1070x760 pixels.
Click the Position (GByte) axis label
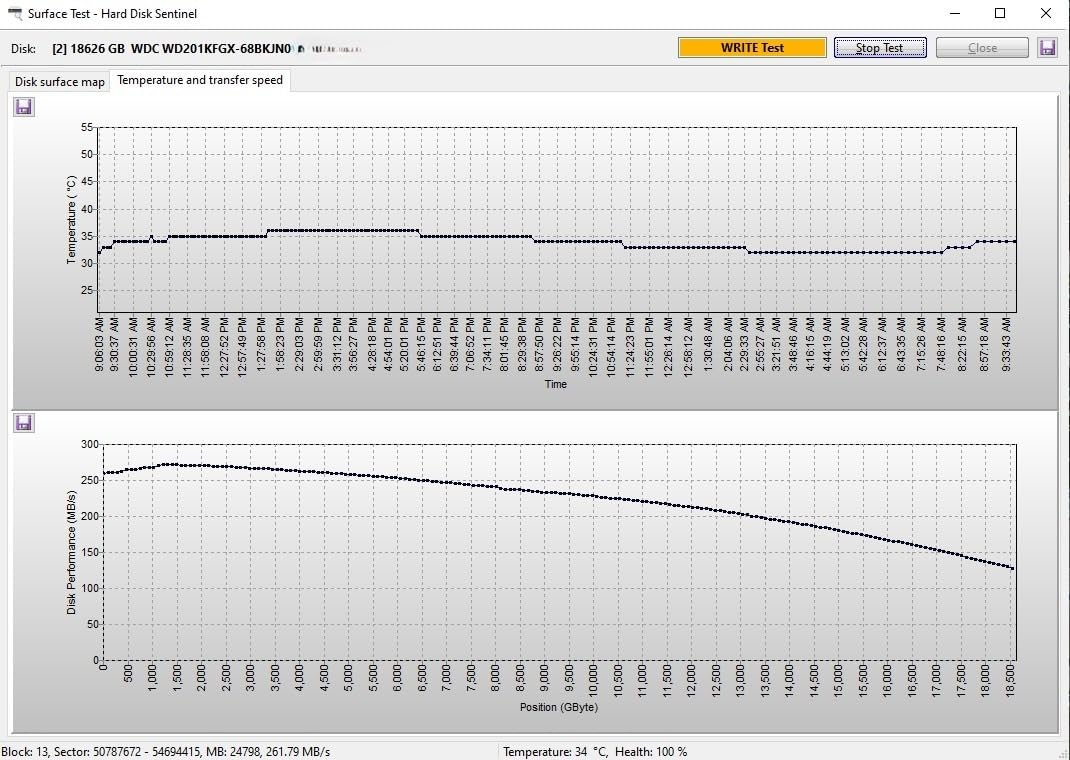point(558,707)
